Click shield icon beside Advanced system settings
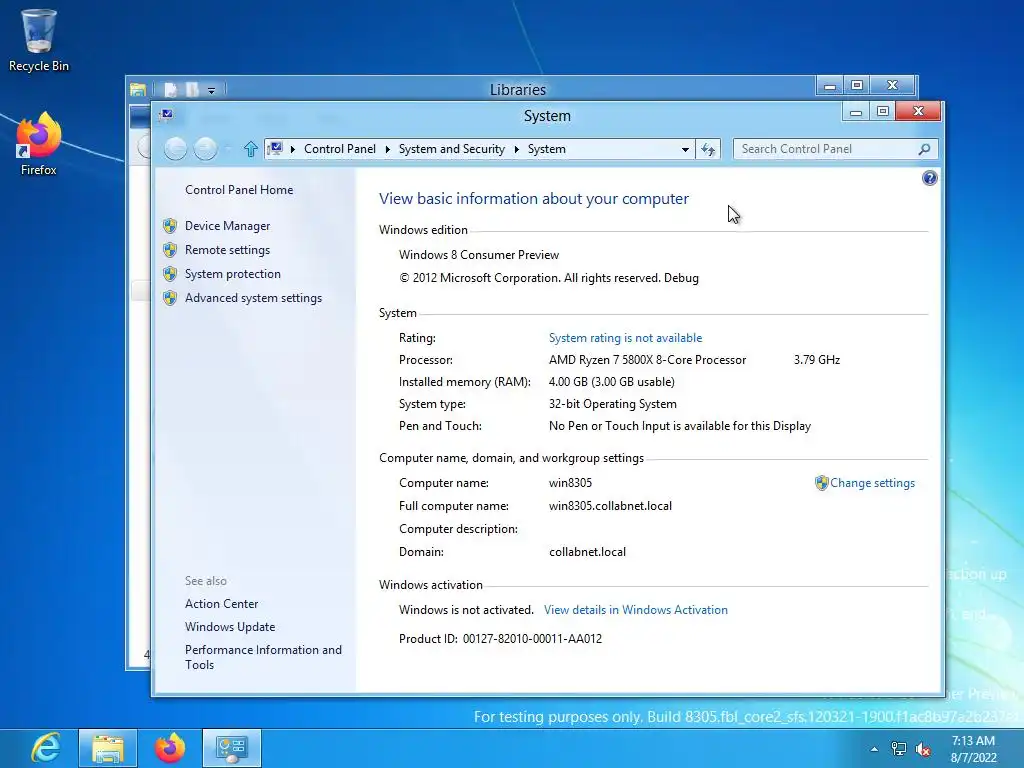This screenshot has height=768, width=1024. click(170, 298)
